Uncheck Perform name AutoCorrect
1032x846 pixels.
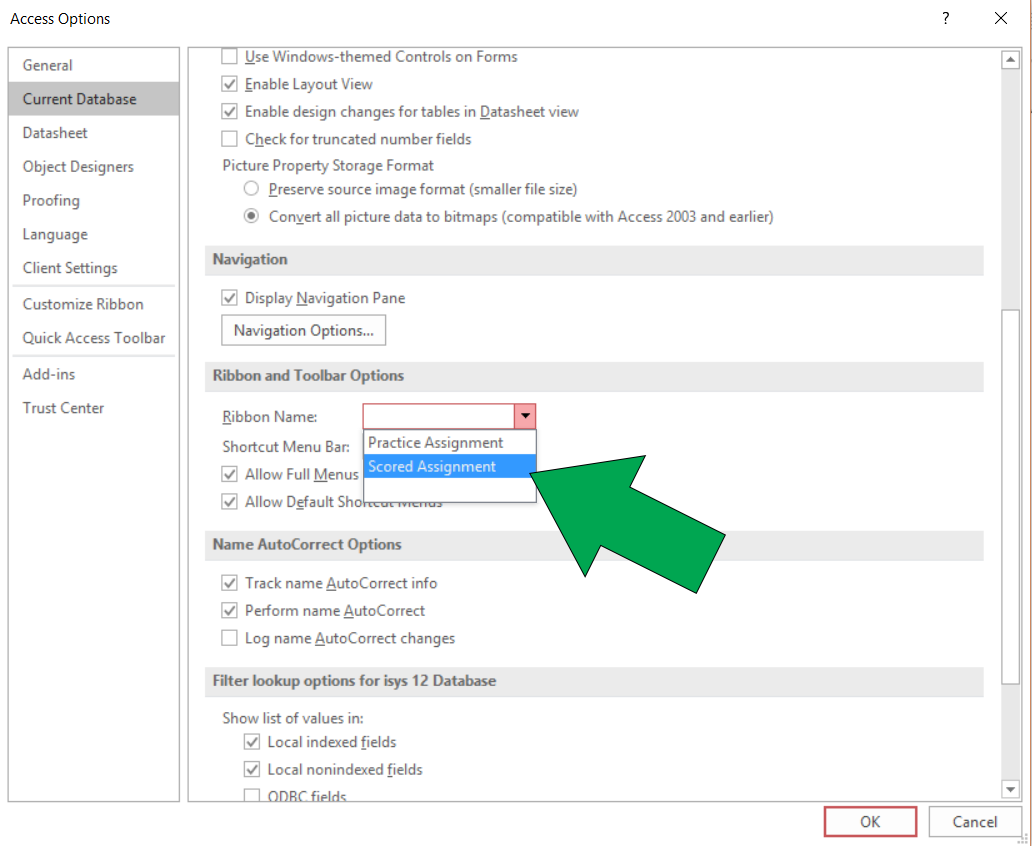229,611
